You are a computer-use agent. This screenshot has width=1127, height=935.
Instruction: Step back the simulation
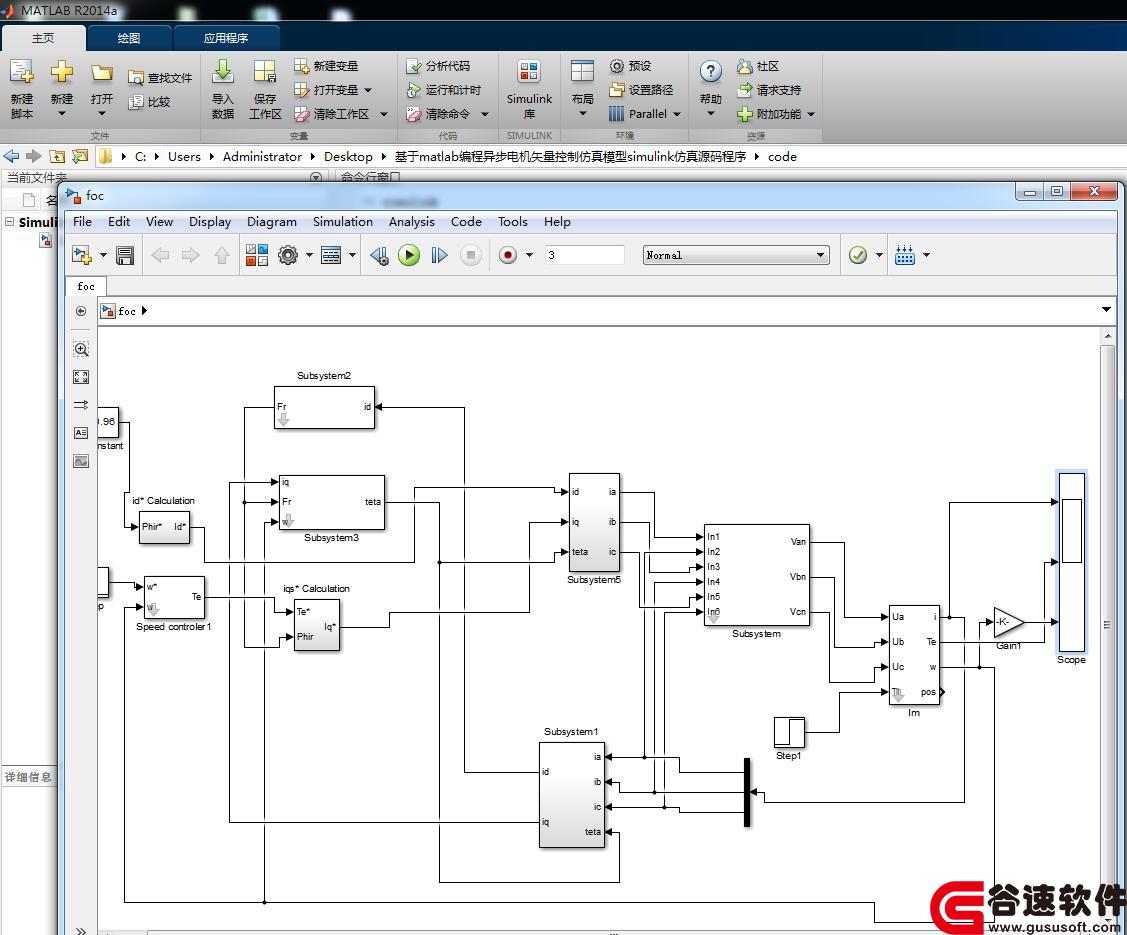click(380, 255)
